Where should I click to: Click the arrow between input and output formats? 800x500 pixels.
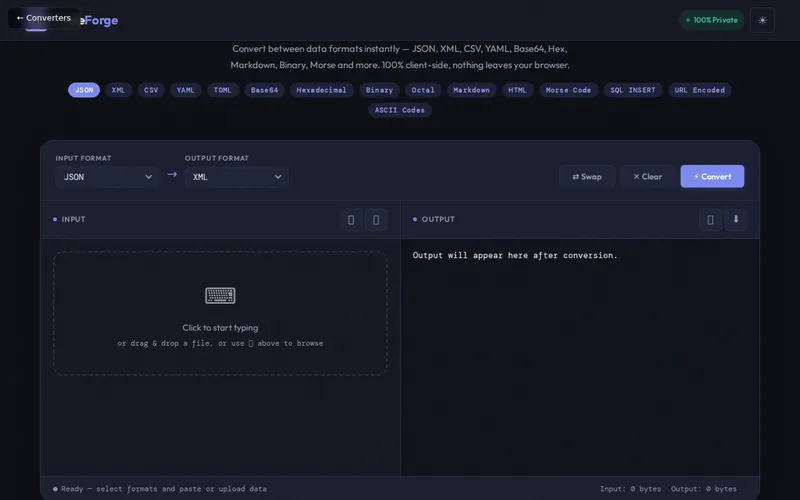(172, 174)
